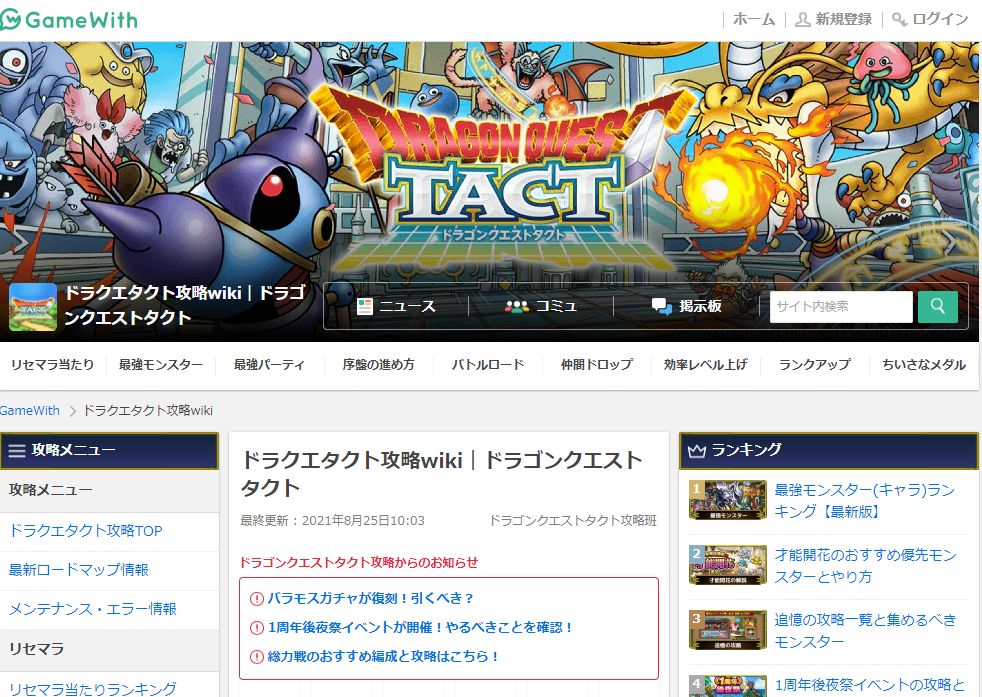
Task: Open the コミュ community tab
Action: 540,306
